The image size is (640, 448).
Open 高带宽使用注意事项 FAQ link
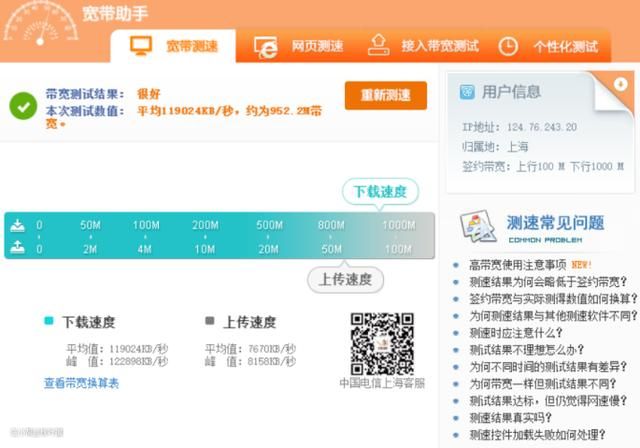[x=517, y=265]
